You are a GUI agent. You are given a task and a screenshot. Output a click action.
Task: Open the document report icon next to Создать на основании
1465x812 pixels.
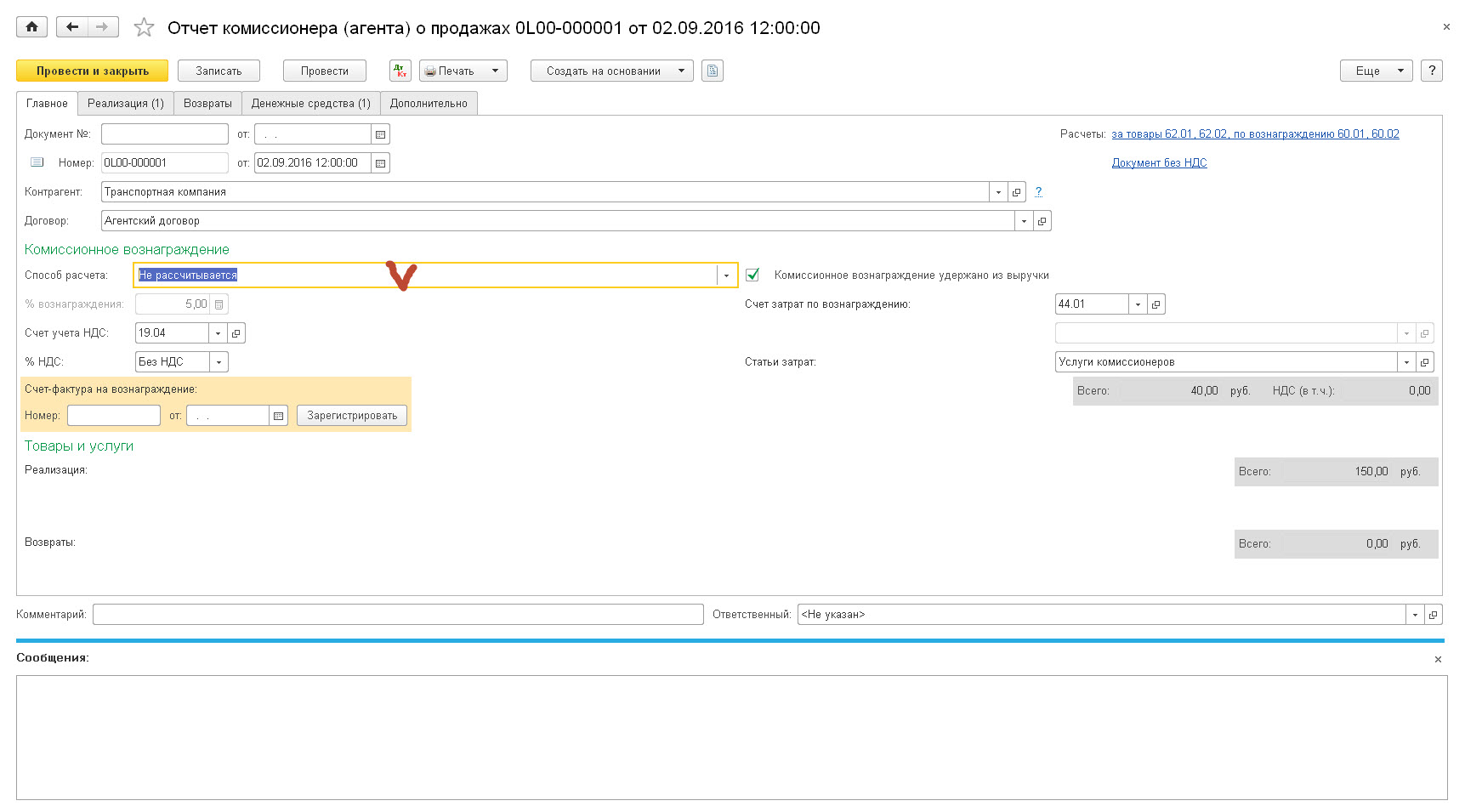713,71
